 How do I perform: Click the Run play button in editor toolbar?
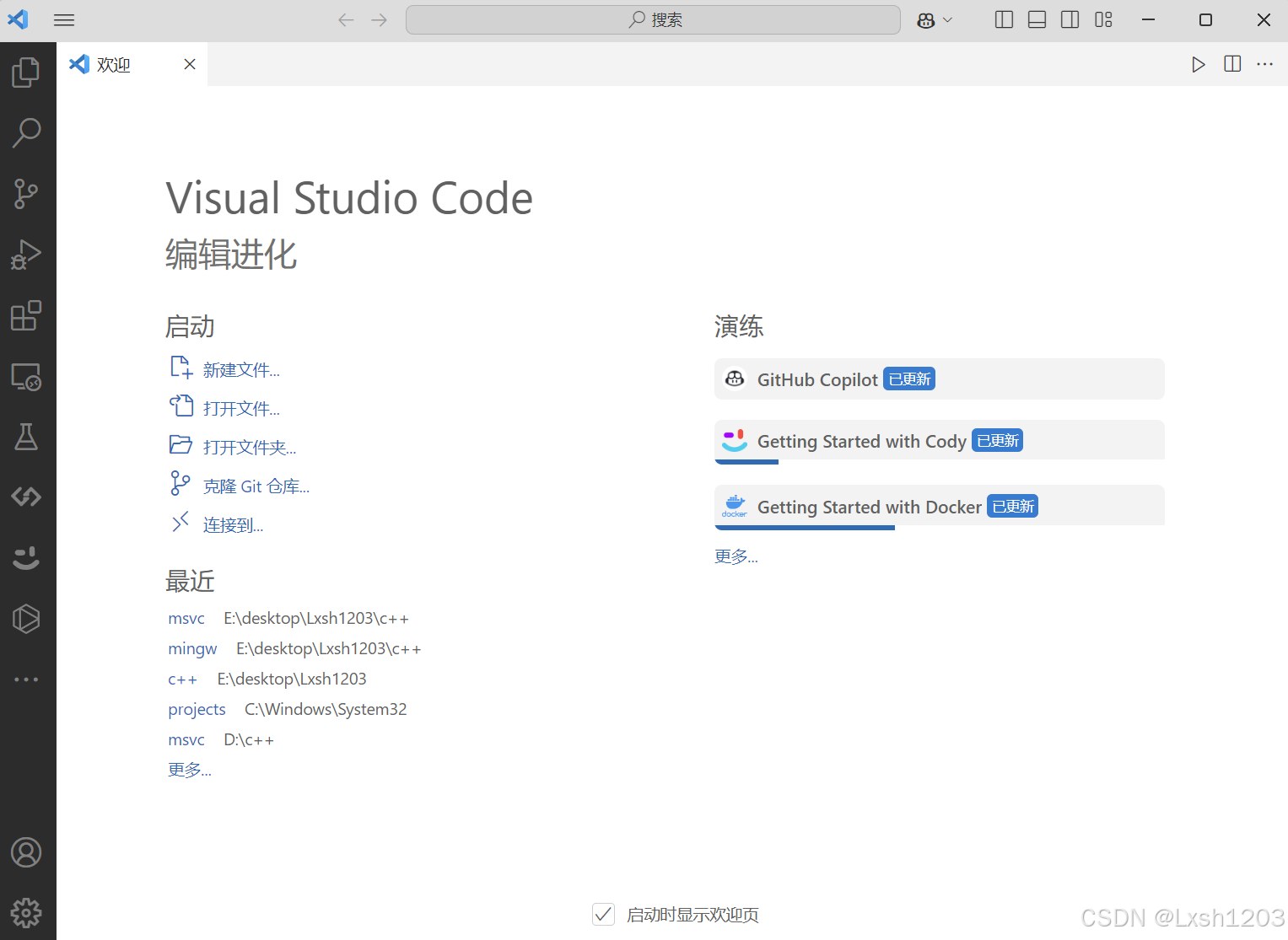(1198, 65)
